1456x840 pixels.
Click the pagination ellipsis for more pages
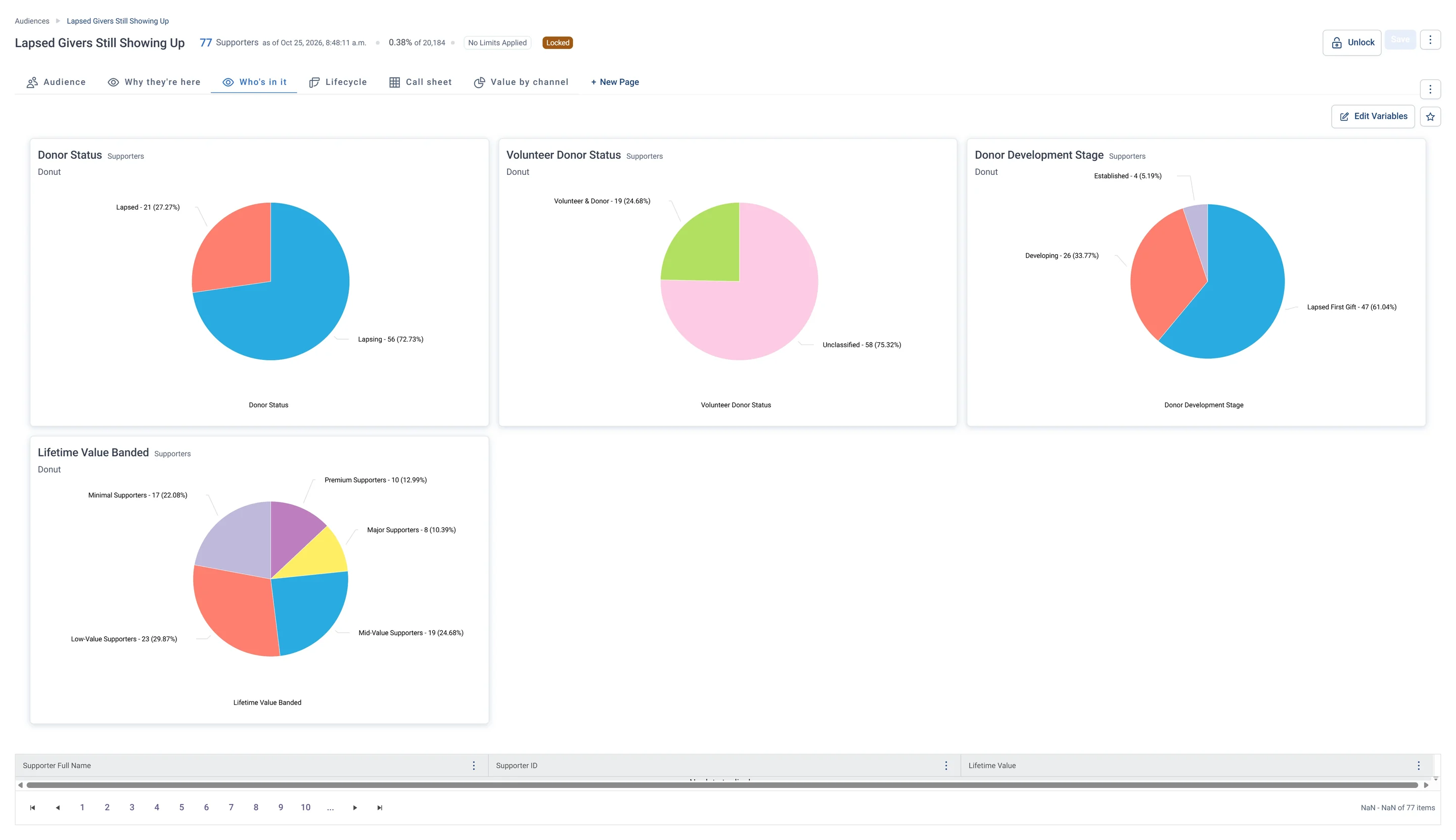[330, 808]
